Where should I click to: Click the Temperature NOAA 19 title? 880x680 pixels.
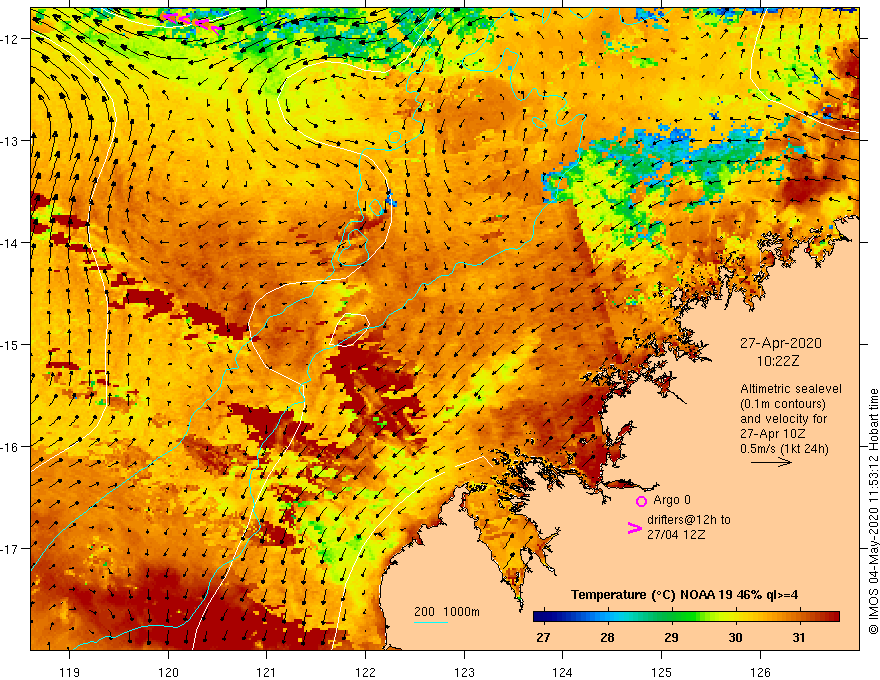[x=684, y=595]
